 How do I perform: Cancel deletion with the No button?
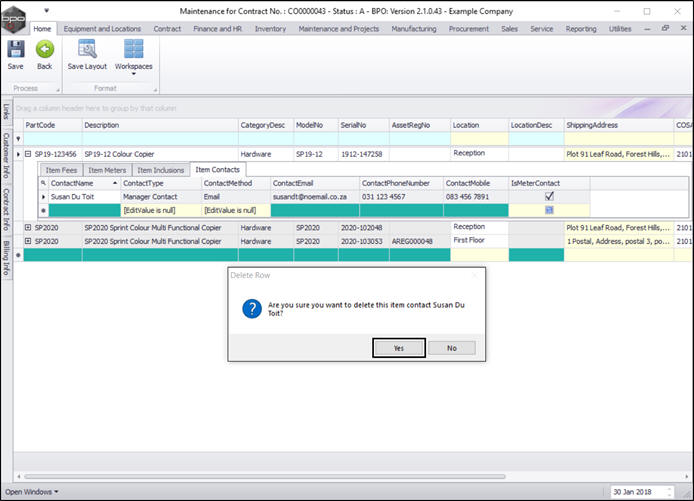click(452, 348)
